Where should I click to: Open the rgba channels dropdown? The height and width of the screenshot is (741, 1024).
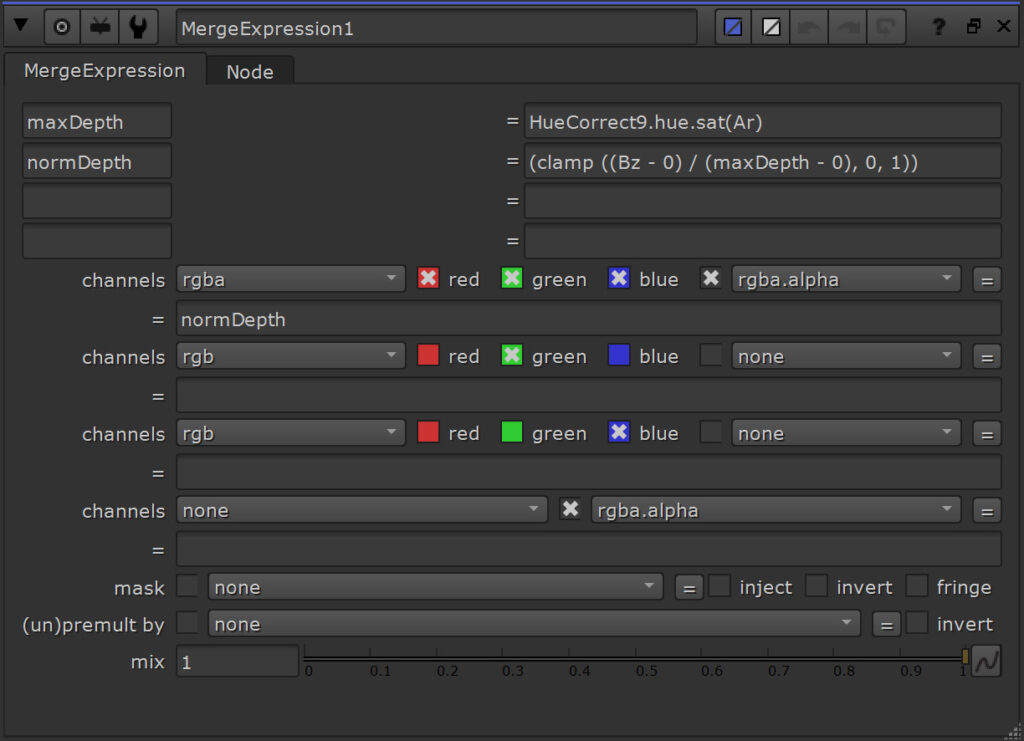pos(291,279)
